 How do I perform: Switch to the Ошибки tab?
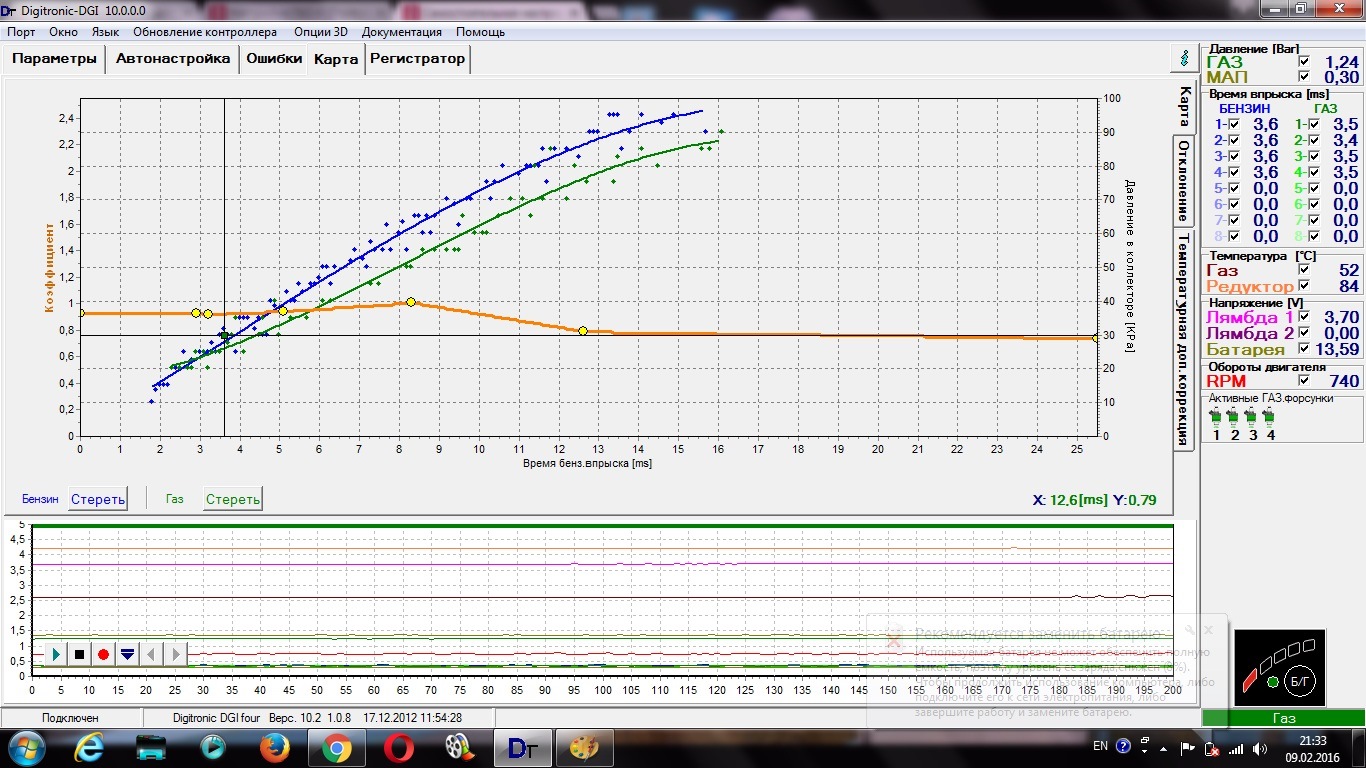(x=274, y=58)
